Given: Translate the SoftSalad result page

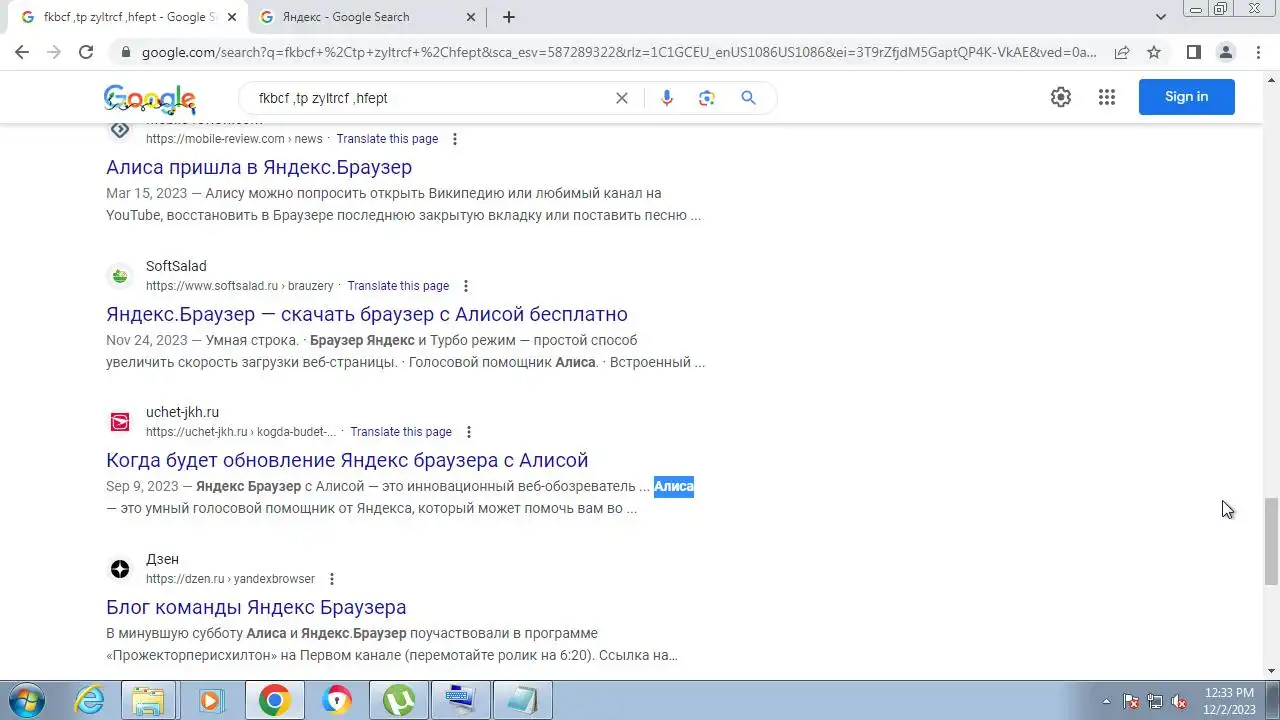Looking at the screenshot, I should tap(398, 286).
